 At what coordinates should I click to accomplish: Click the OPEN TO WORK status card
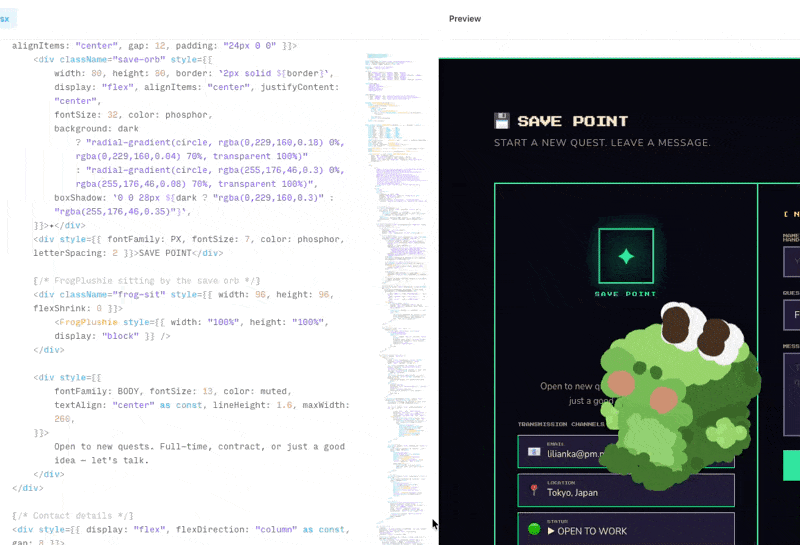(626, 529)
